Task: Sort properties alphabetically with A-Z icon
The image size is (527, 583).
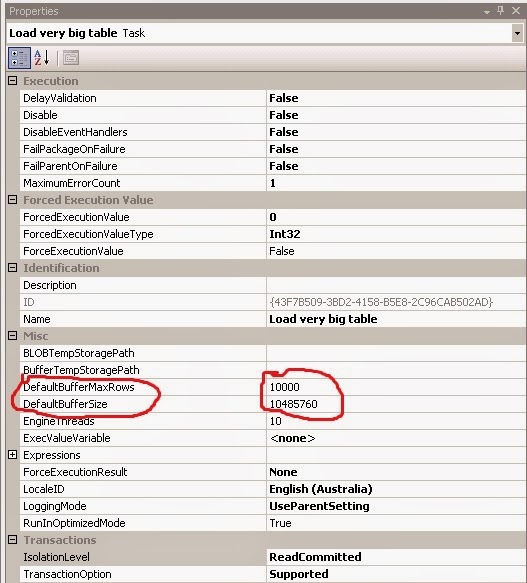Action: (x=42, y=58)
